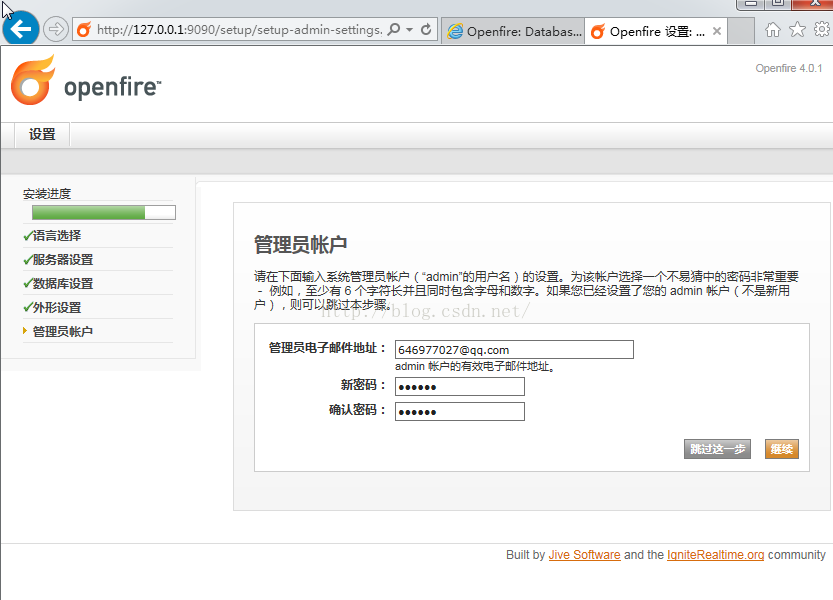Image resolution: width=833 pixels, height=600 pixels.
Task: Click the 管理员电子邮件地址 input field
Action: pos(514,350)
